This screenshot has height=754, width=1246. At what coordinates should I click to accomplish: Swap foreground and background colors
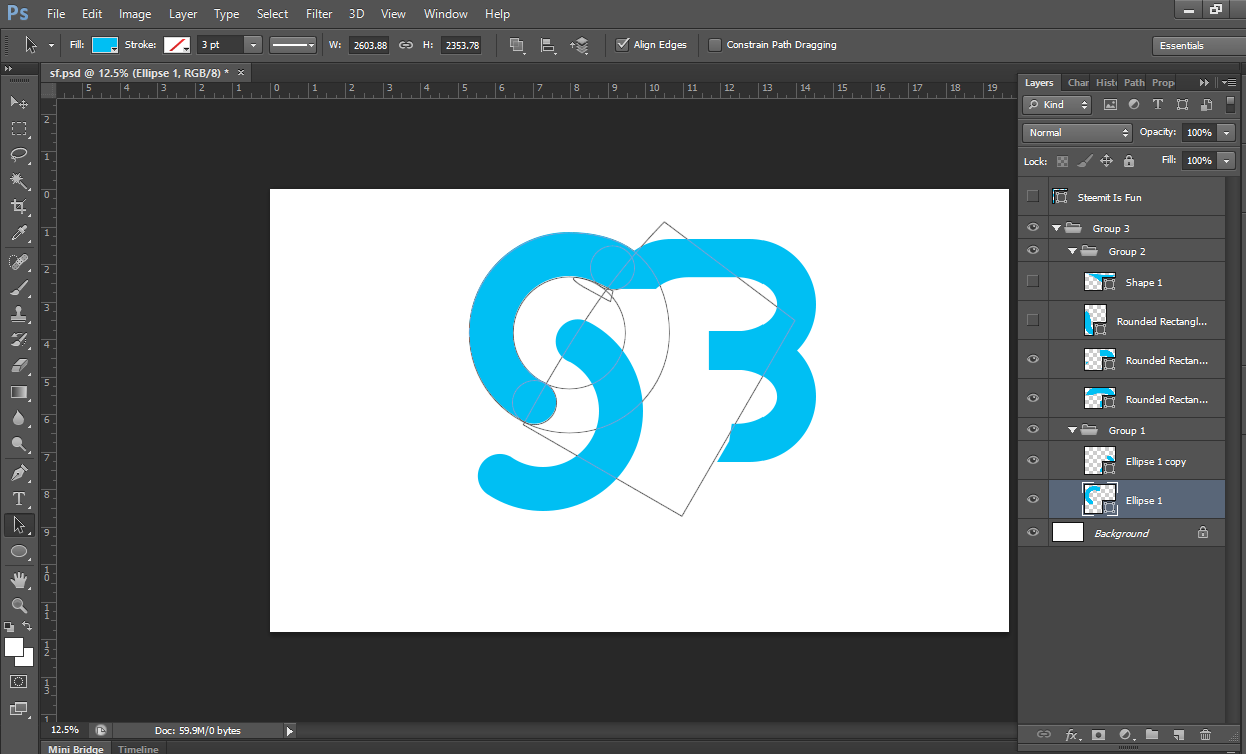pos(28,626)
